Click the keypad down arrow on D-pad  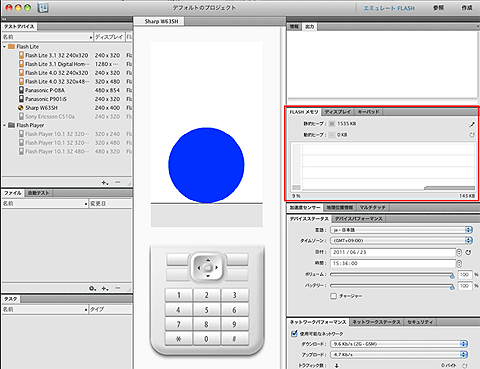[208, 276]
